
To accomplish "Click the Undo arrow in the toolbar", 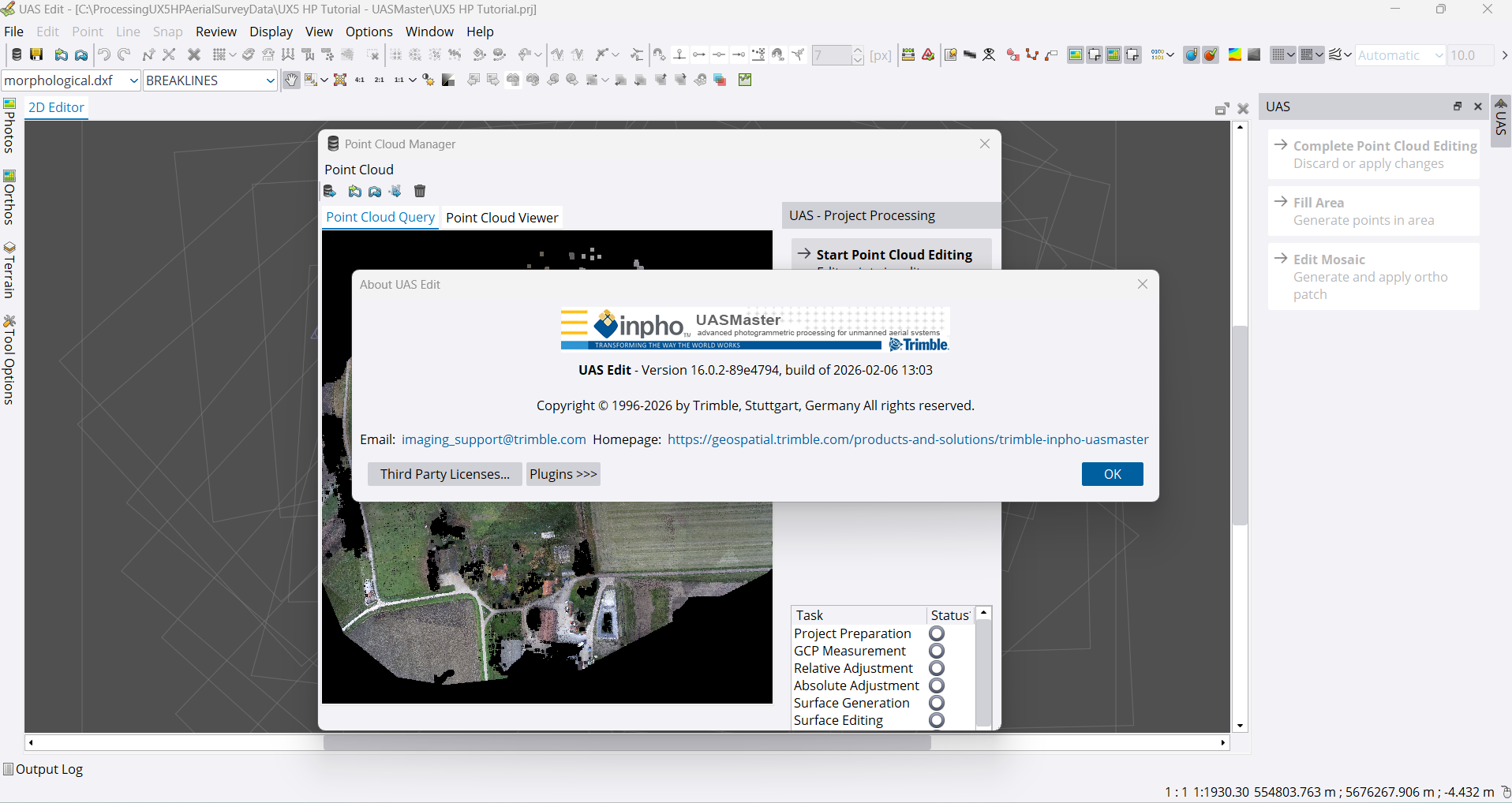I will pos(103,54).
